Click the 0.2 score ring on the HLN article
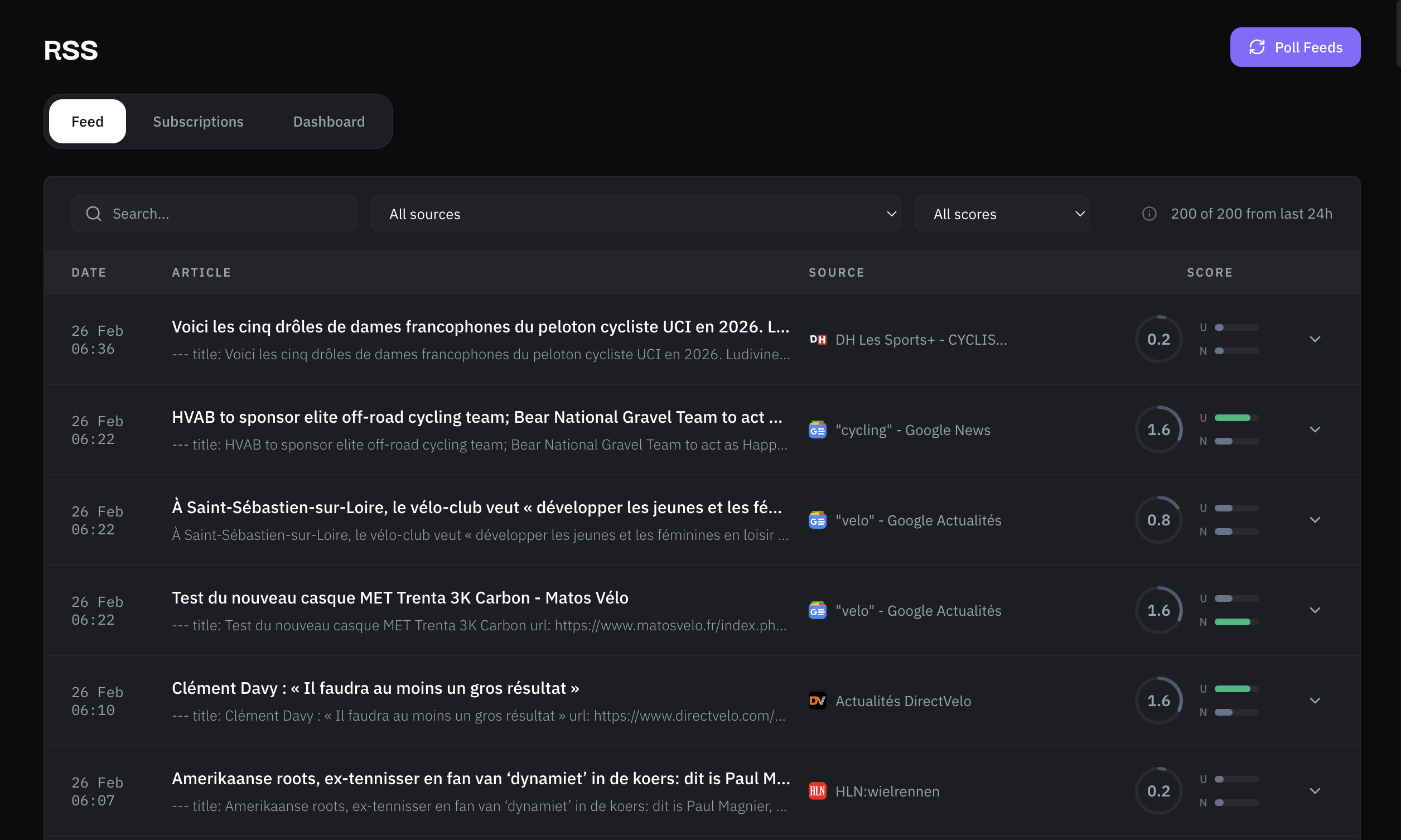Screen dimensions: 1401x840 [x=1159, y=791]
